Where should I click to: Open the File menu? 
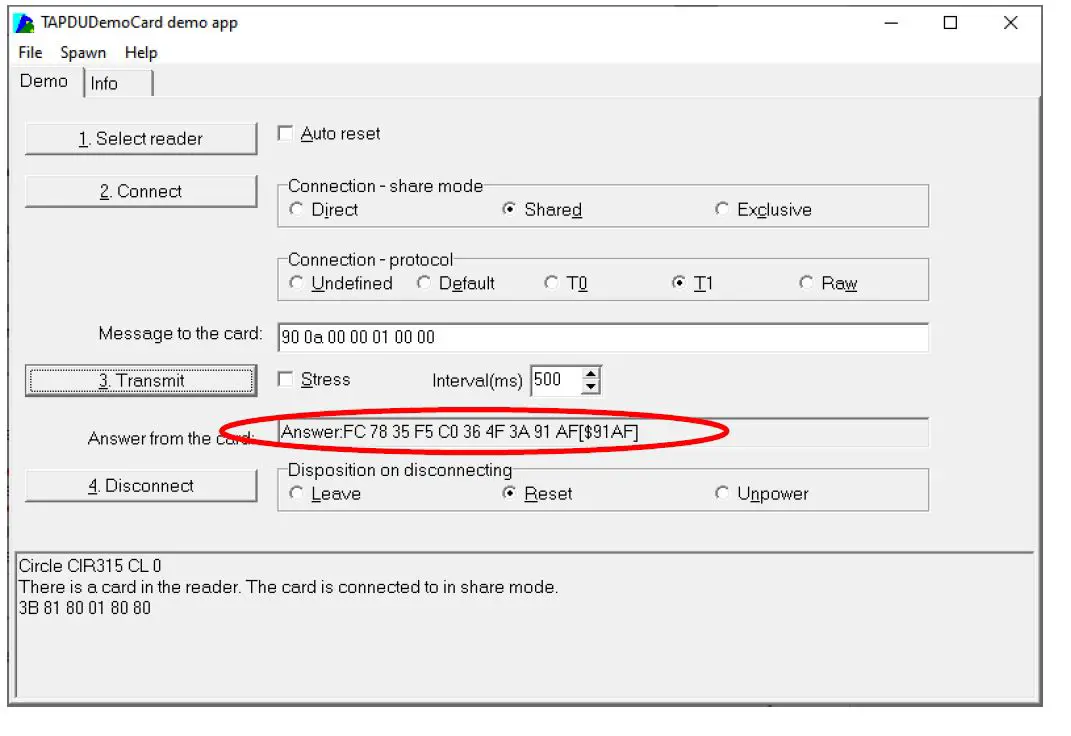30,53
